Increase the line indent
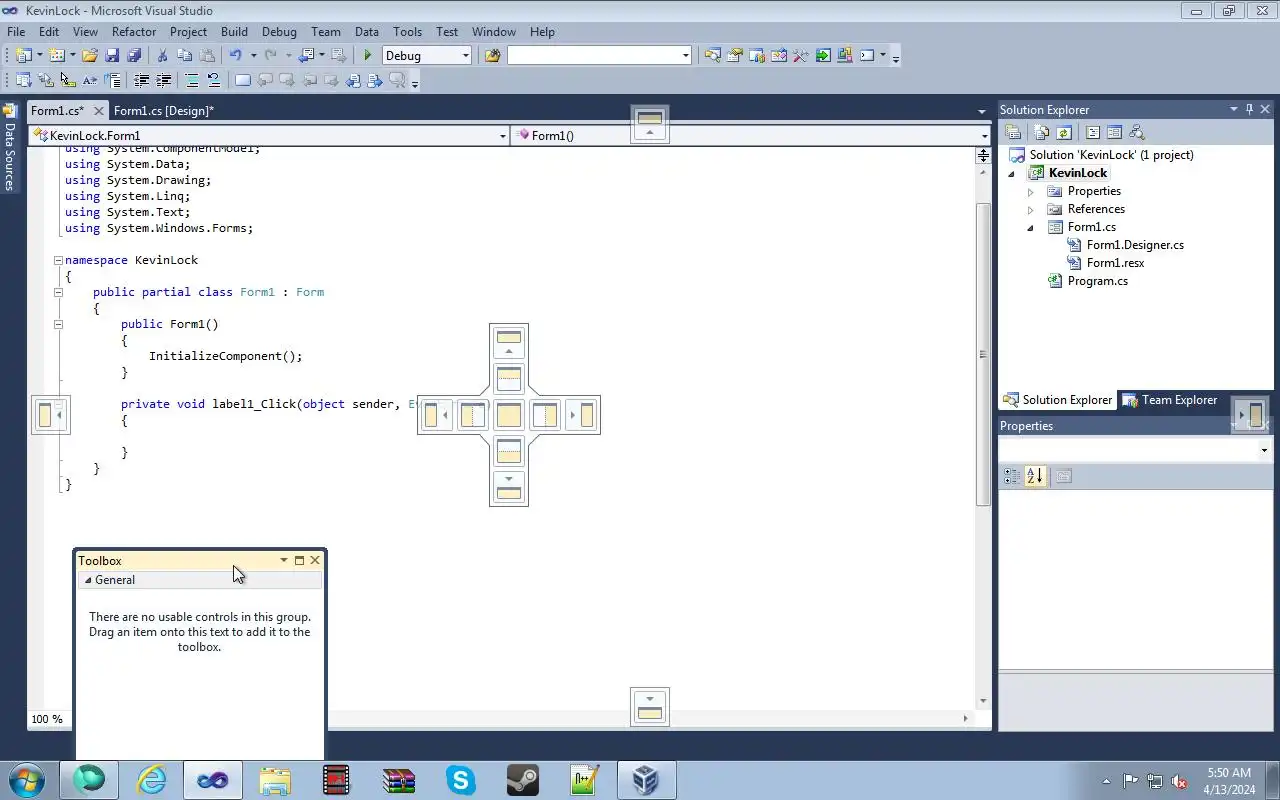 click(x=163, y=80)
